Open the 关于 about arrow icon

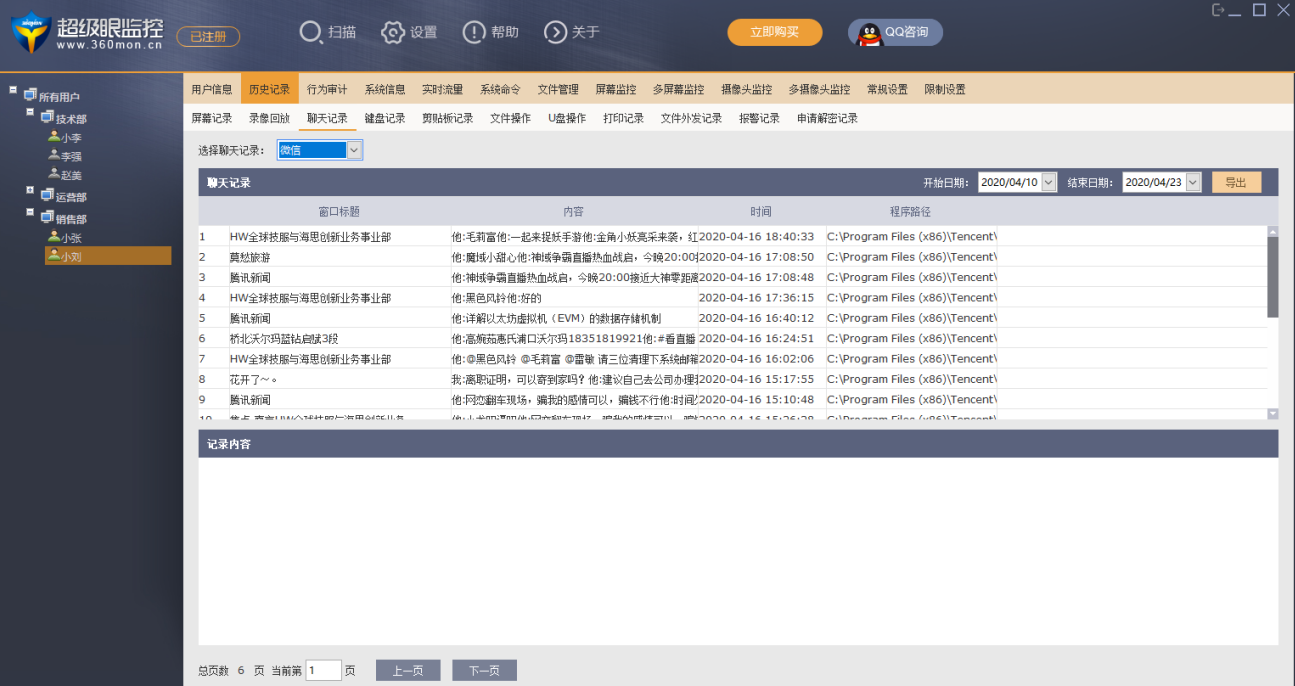tap(555, 32)
